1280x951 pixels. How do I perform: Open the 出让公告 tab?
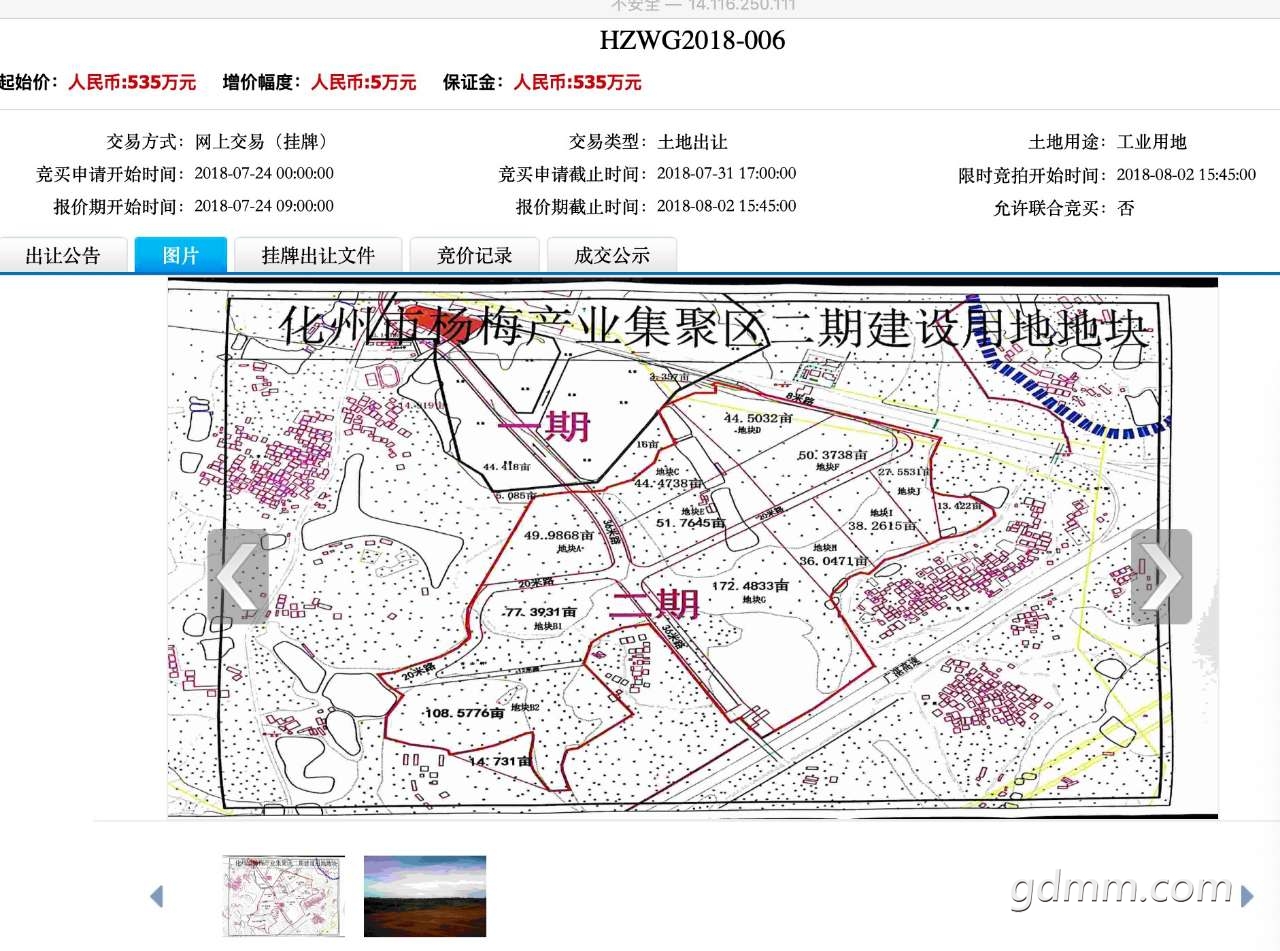(63, 255)
